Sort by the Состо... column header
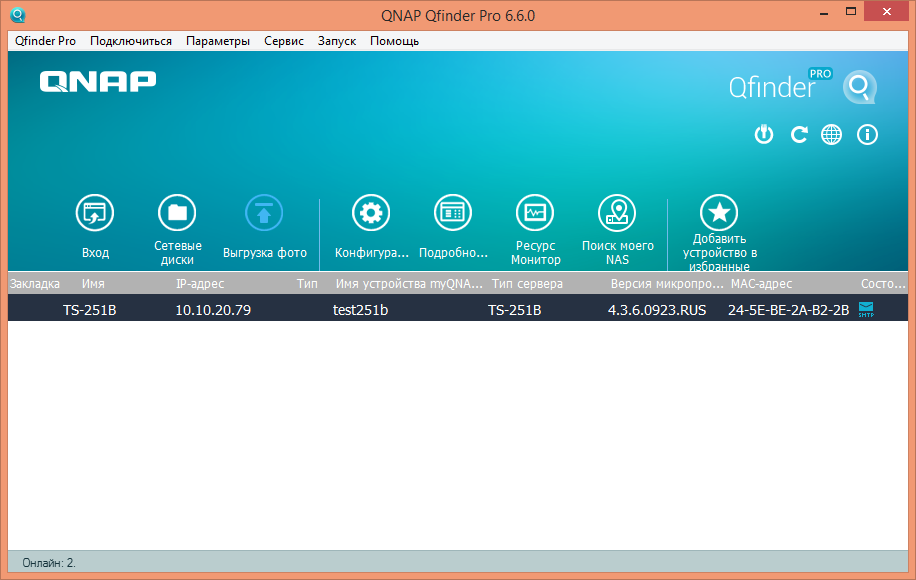This screenshot has height=580, width=916. 883,284
